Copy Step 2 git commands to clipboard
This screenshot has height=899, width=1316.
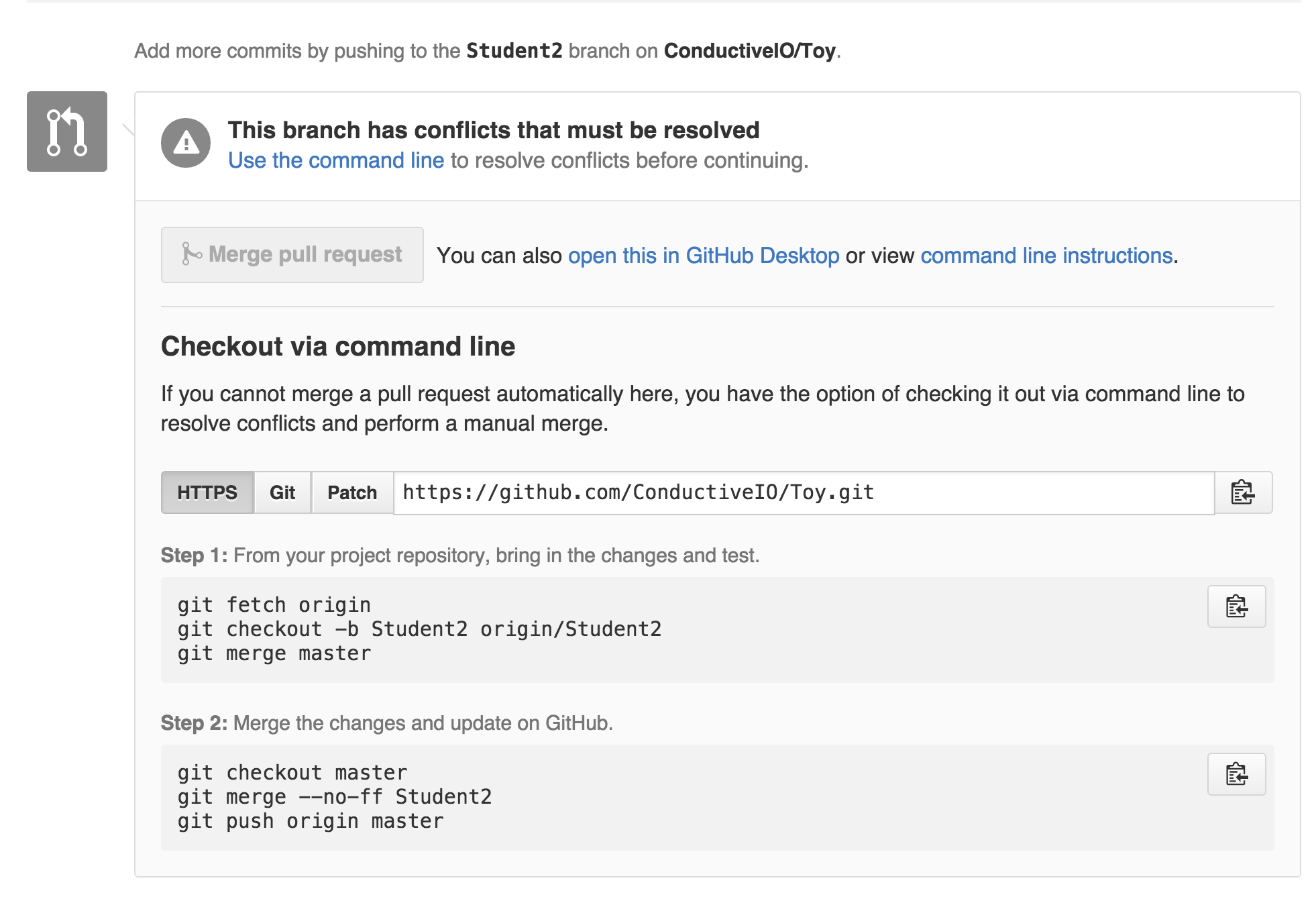tap(1236, 774)
